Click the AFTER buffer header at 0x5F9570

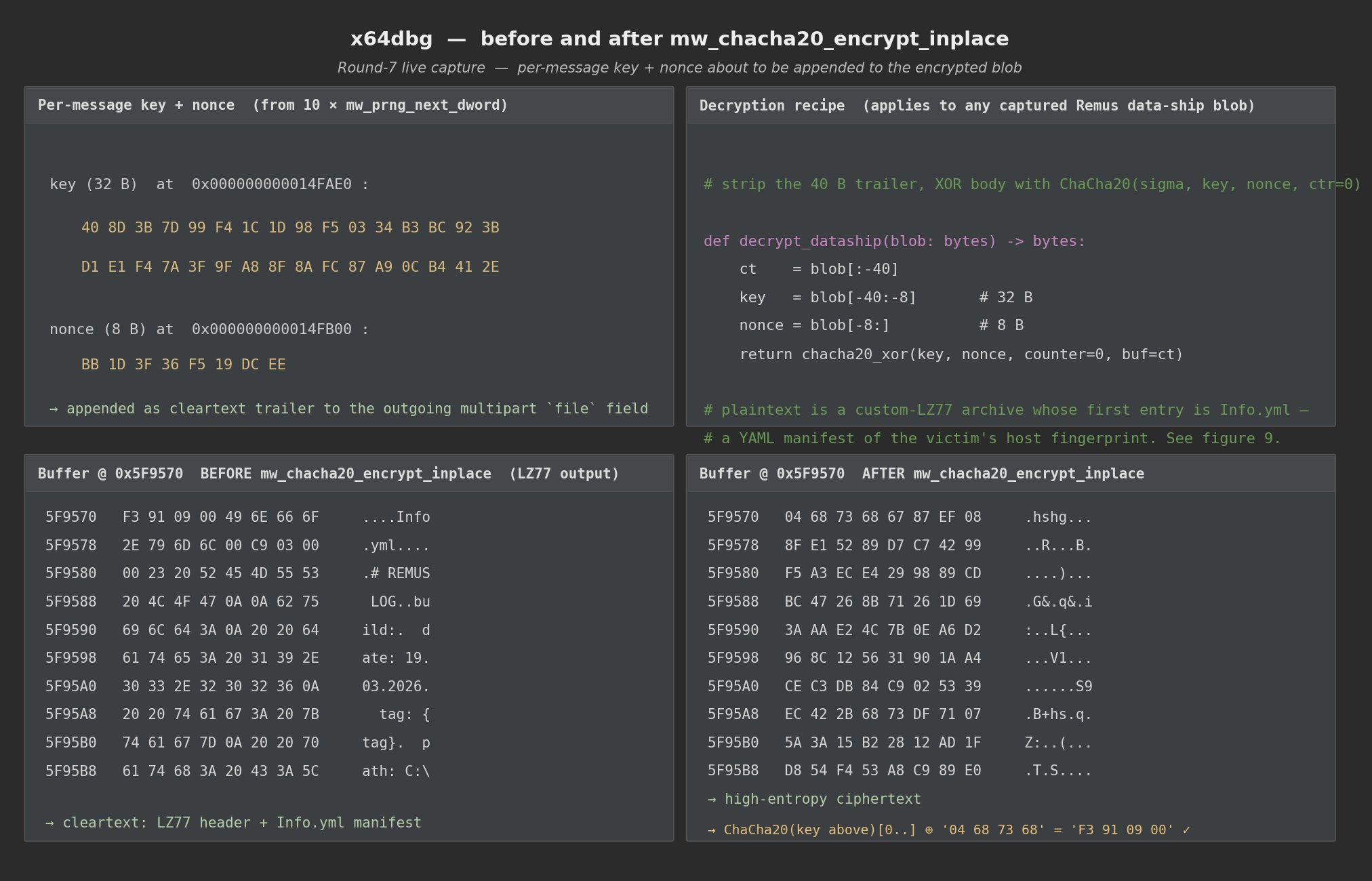click(921, 474)
